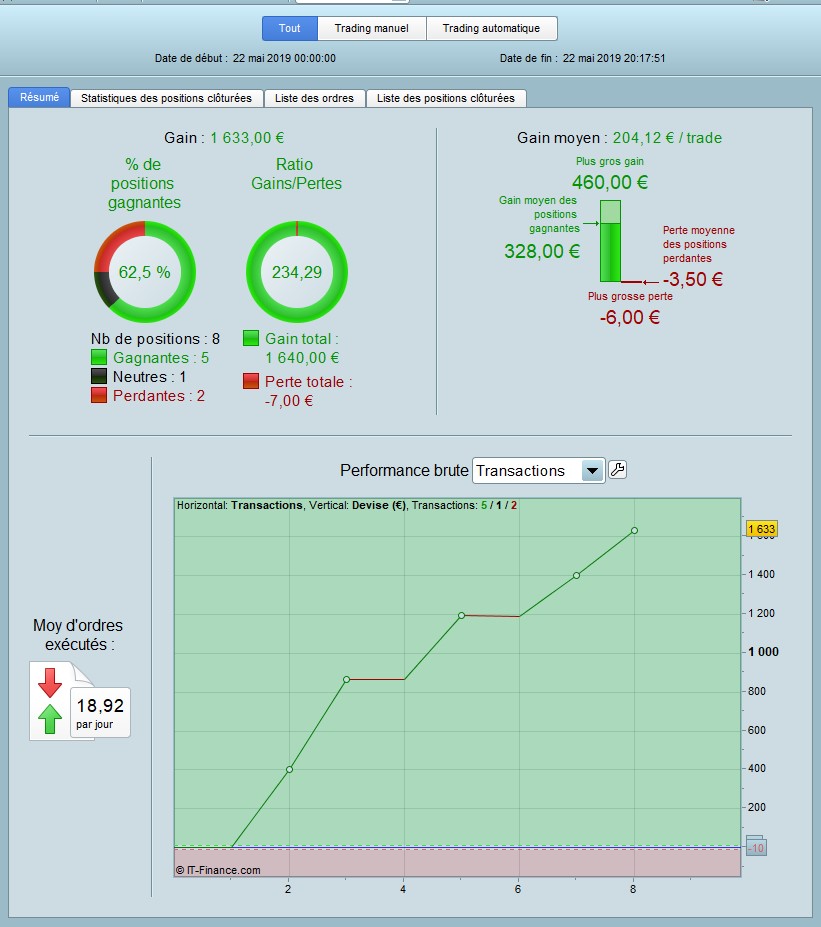Click the -3,50 € average loss value

693,279
